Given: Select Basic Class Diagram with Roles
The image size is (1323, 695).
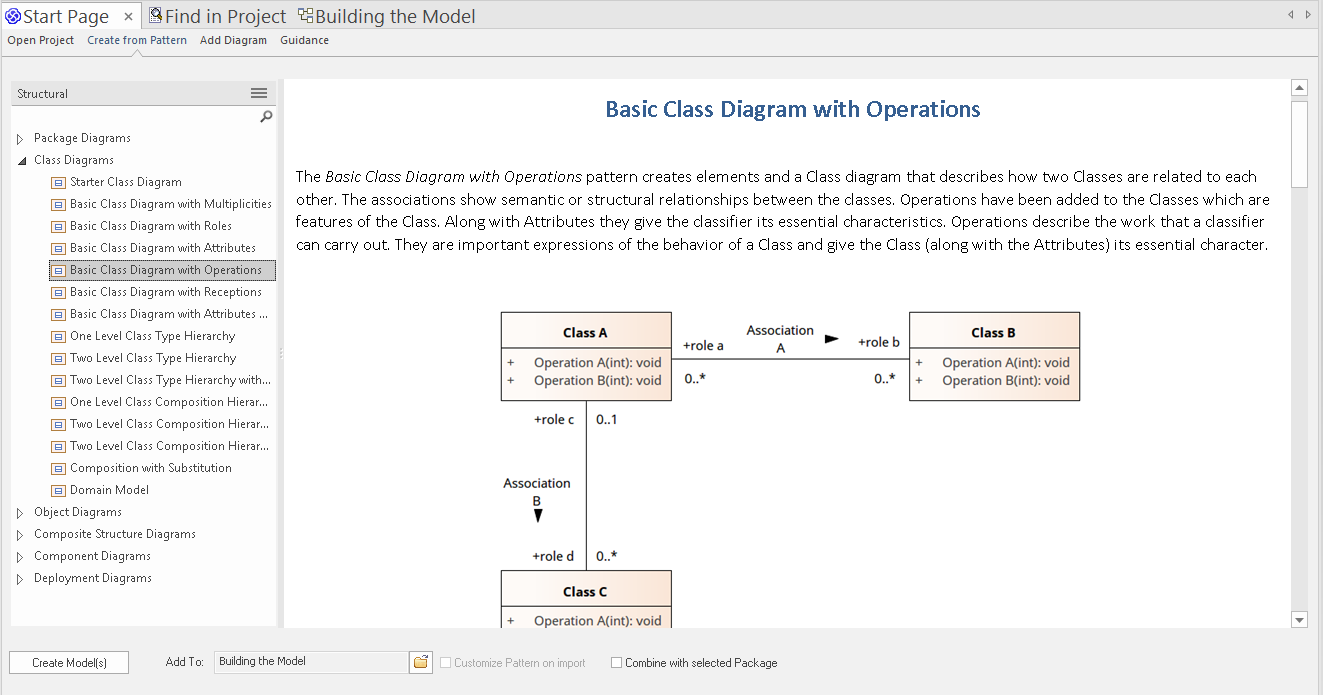Looking at the screenshot, I should click(150, 226).
